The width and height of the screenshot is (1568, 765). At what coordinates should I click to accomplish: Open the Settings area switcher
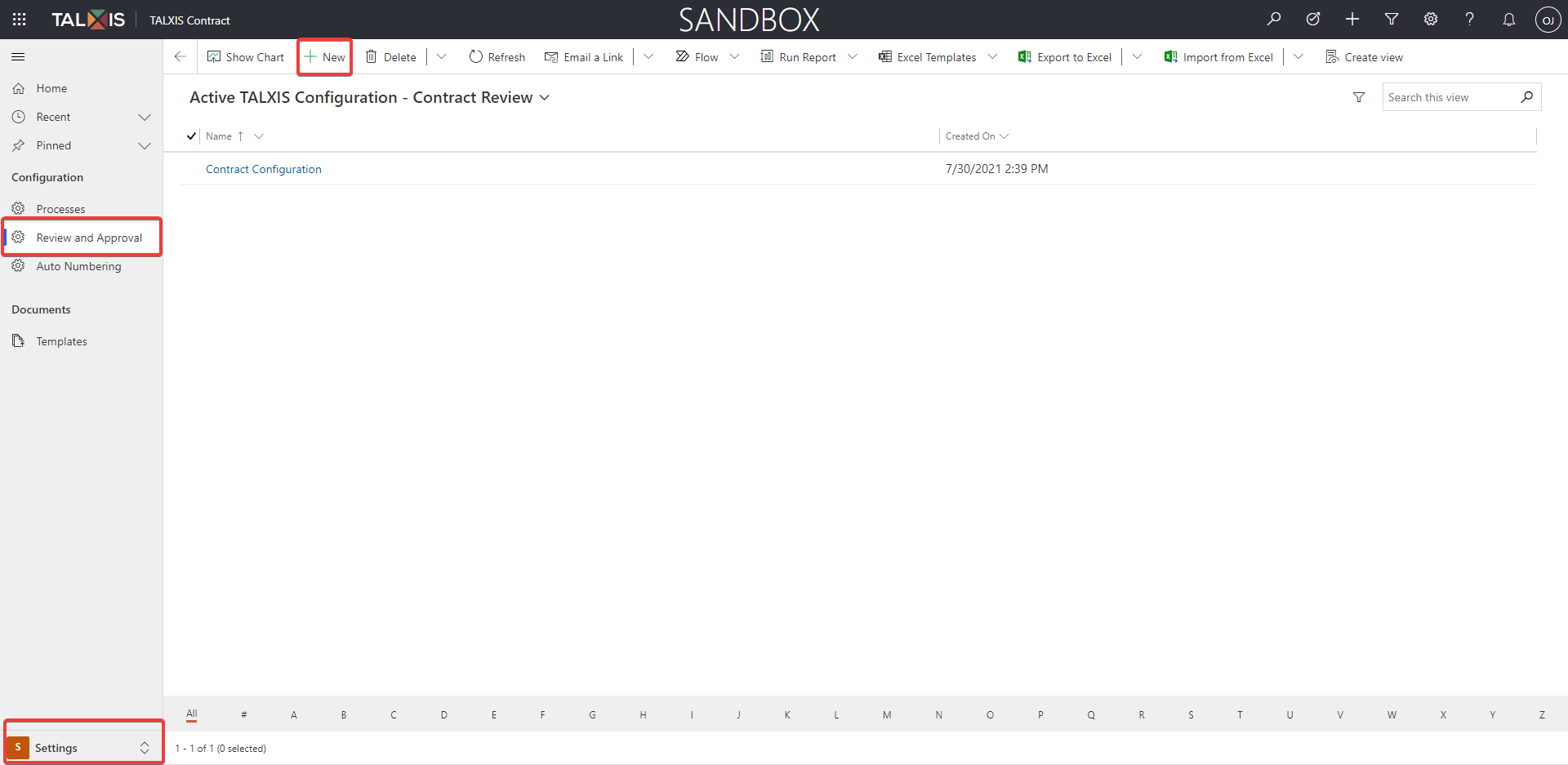(82, 748)
